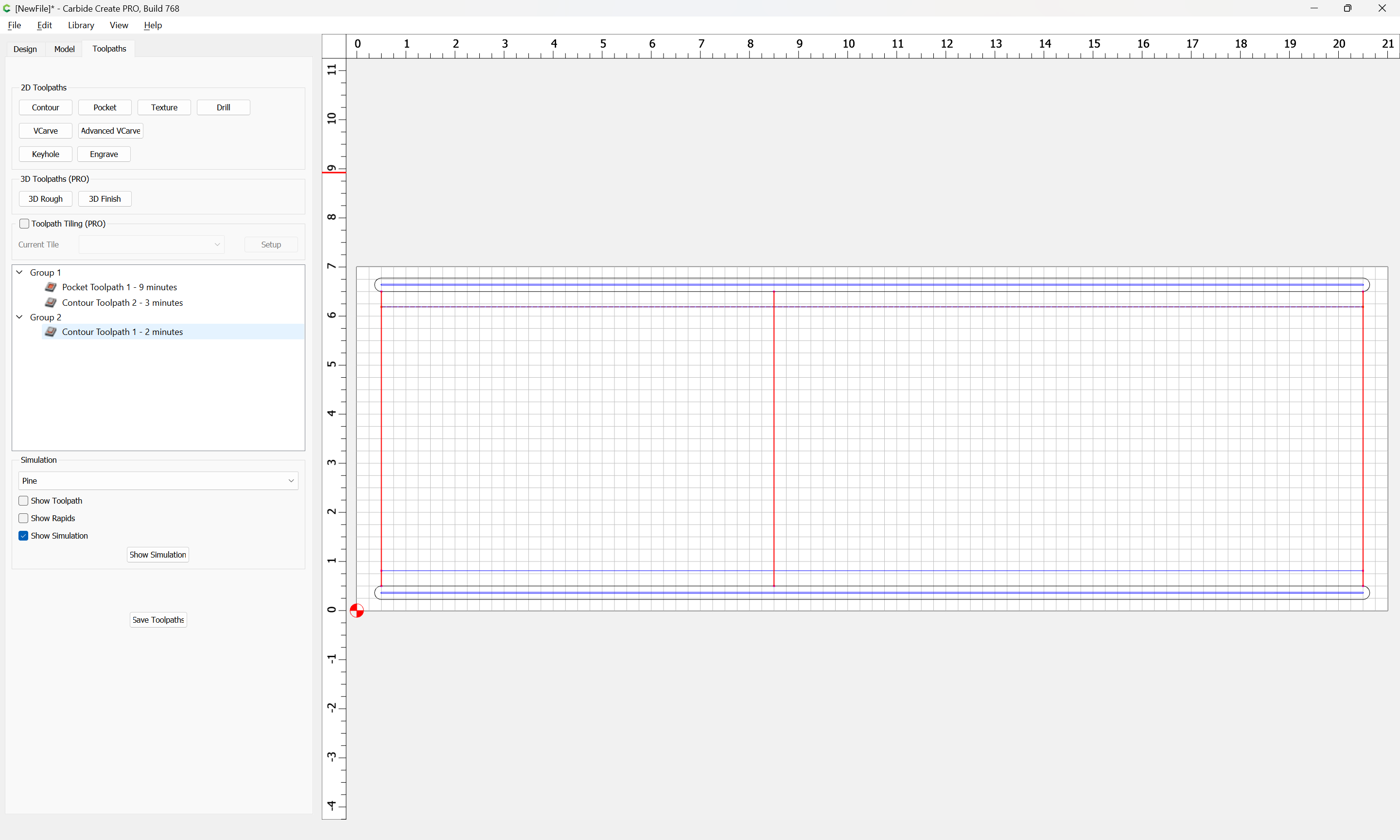This screenshot has height=840, width=1400.
Task: Select the Toolpaths tab
Action: (x=109, y=49)
